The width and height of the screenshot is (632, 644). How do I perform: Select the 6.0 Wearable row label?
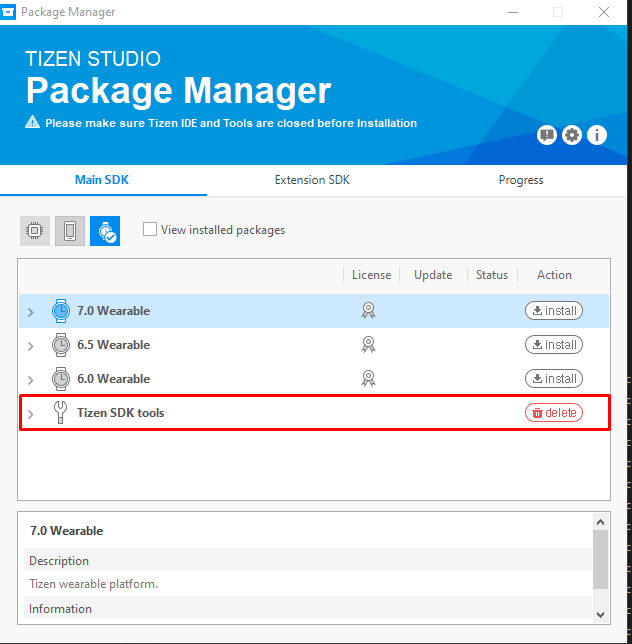pos(113,379)
